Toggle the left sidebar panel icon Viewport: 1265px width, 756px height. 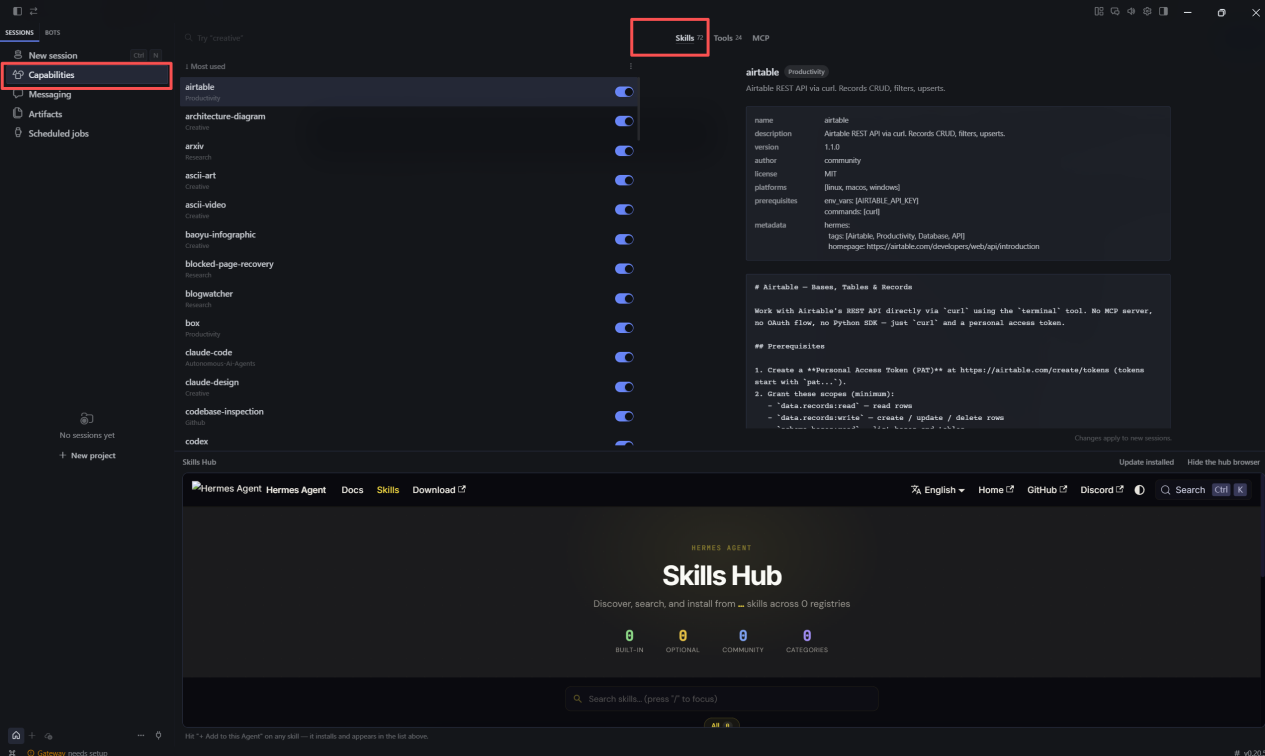[x=17, y=11]
